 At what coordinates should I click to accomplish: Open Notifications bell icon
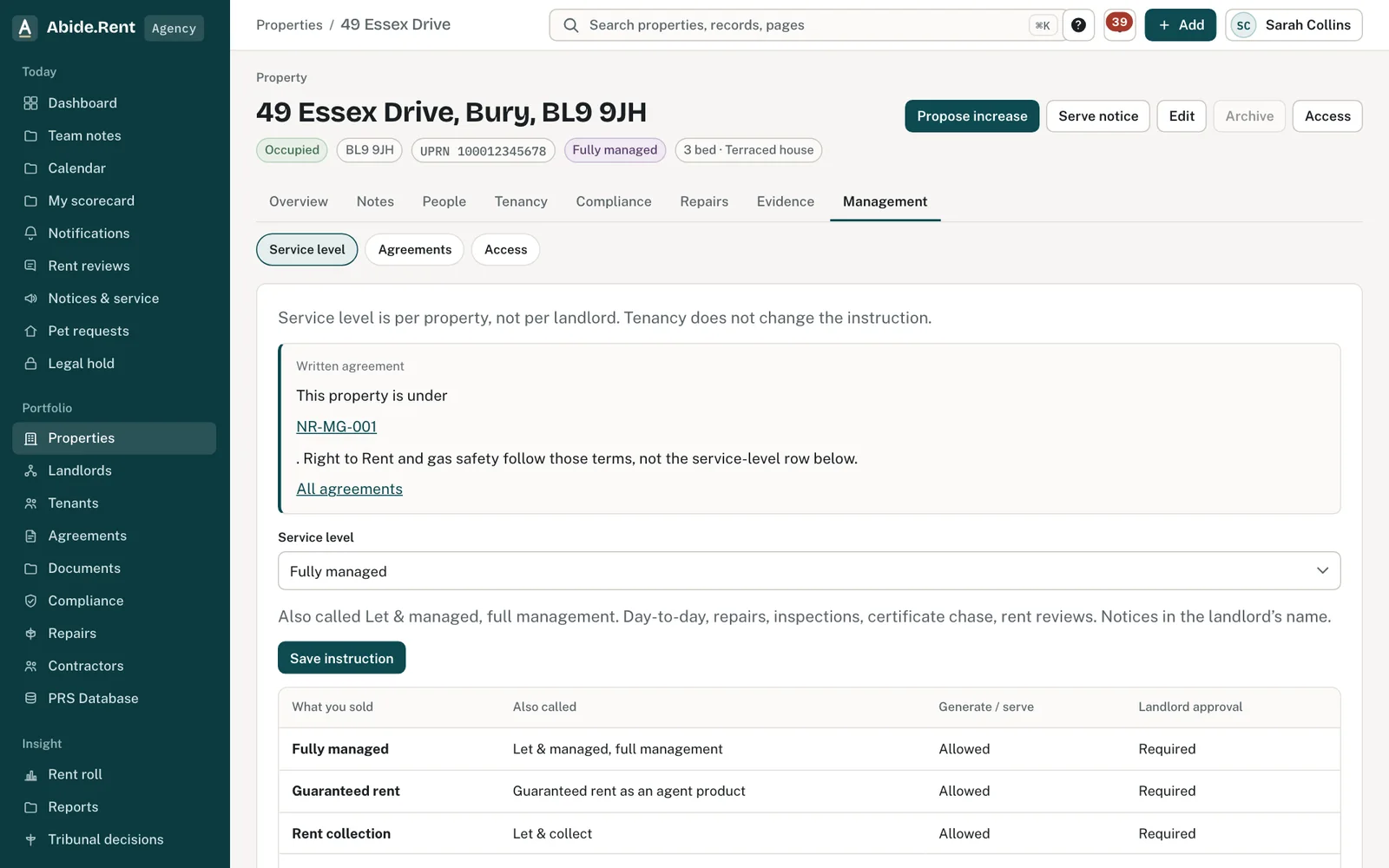tap(30, 233)
